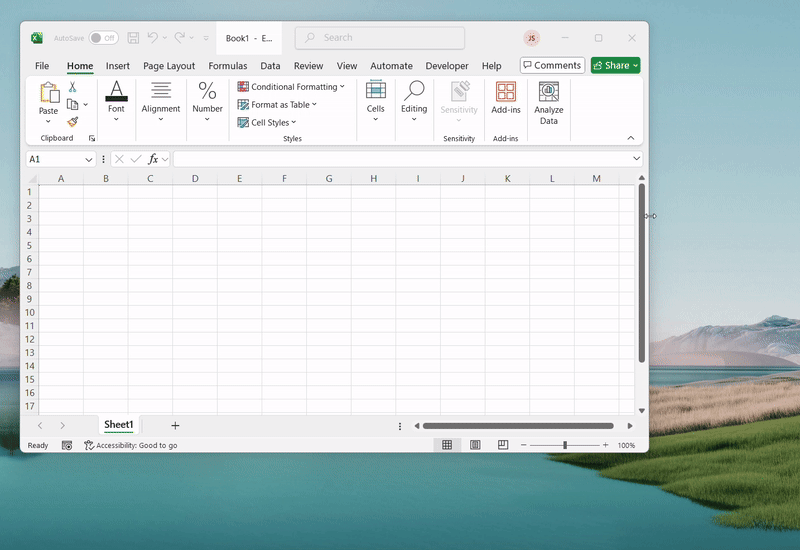Click the zoom slider handle
This screenshot has width=800, height=550.
[565, 445]
